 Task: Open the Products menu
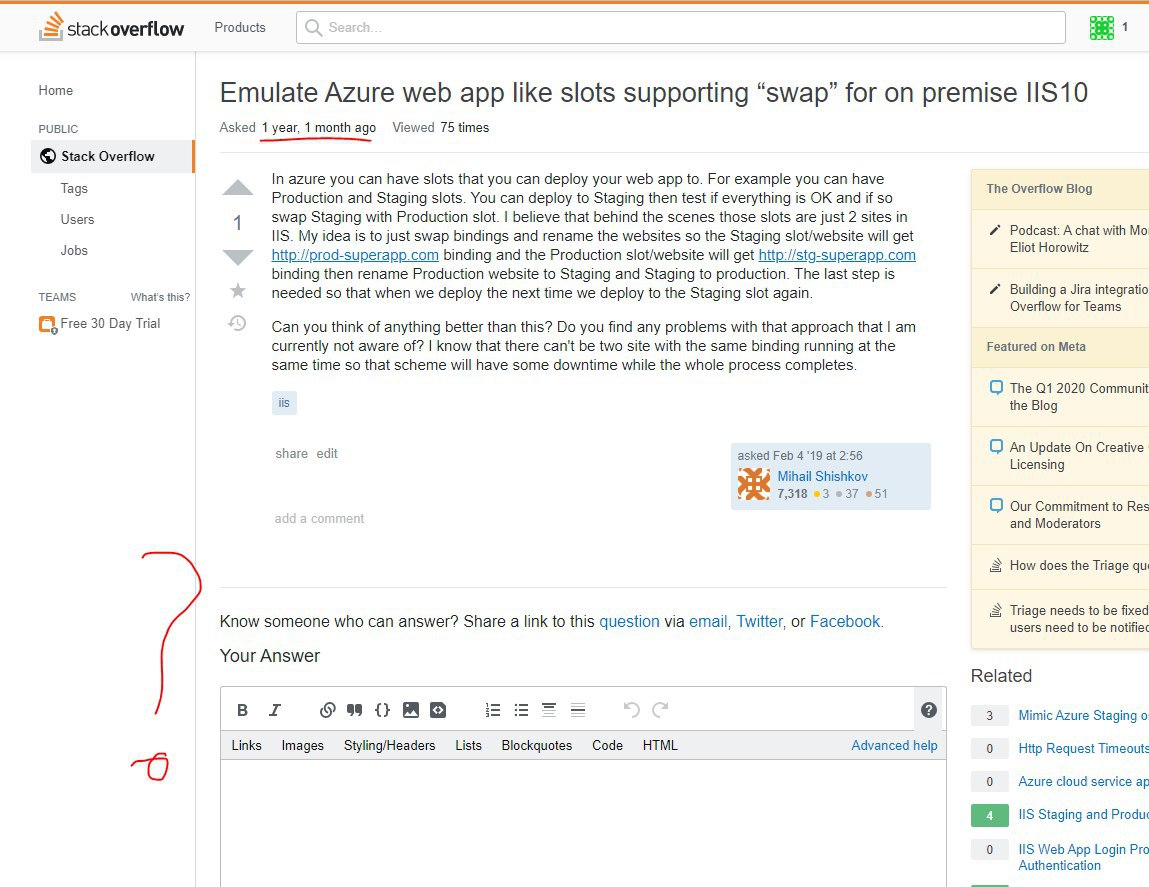click(x=240, y=27)
